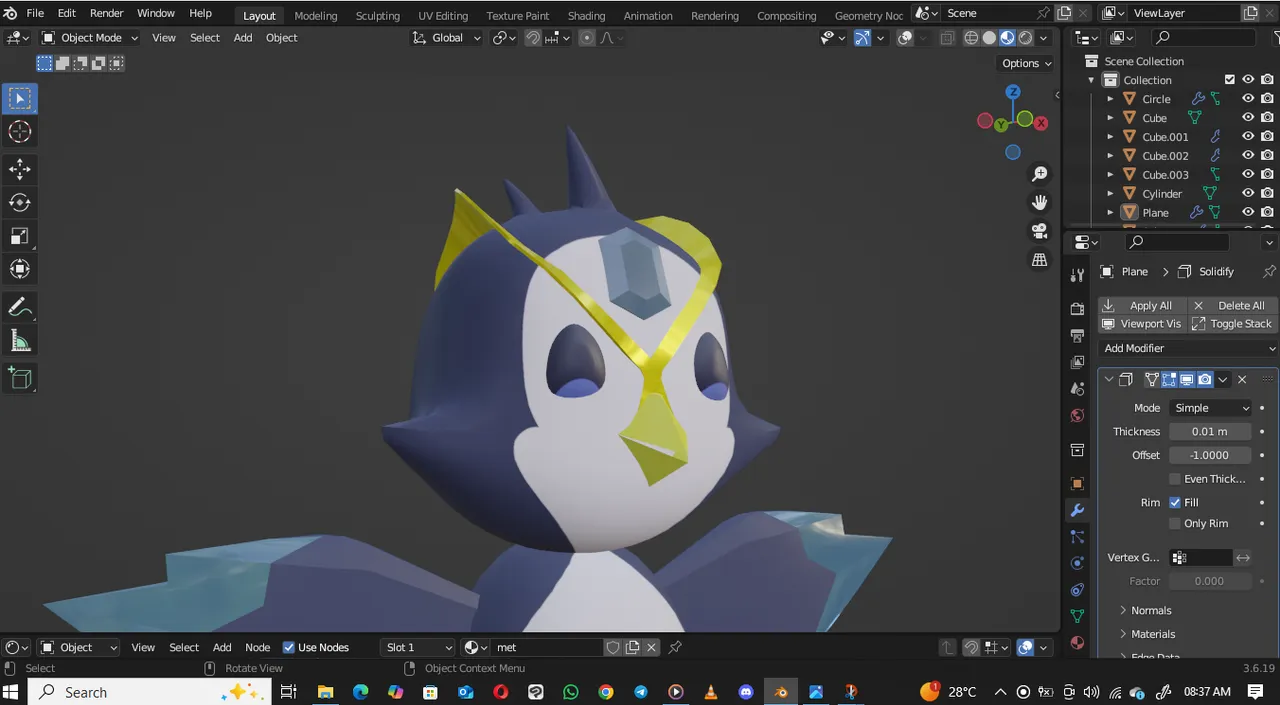Click the Delete All button
The image size is (1280, 705).
point(1232,305)
